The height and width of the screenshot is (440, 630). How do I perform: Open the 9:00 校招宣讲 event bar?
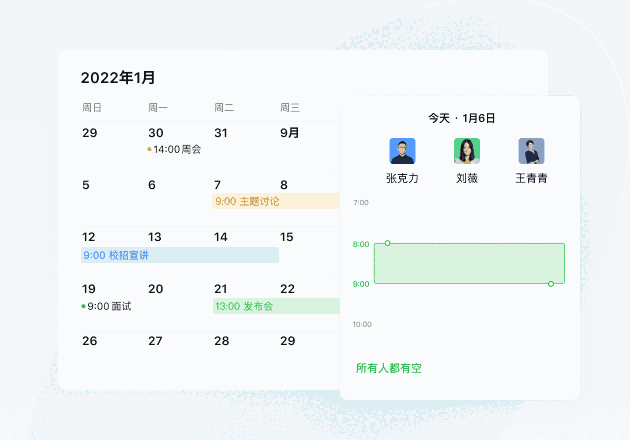point(180,255)
